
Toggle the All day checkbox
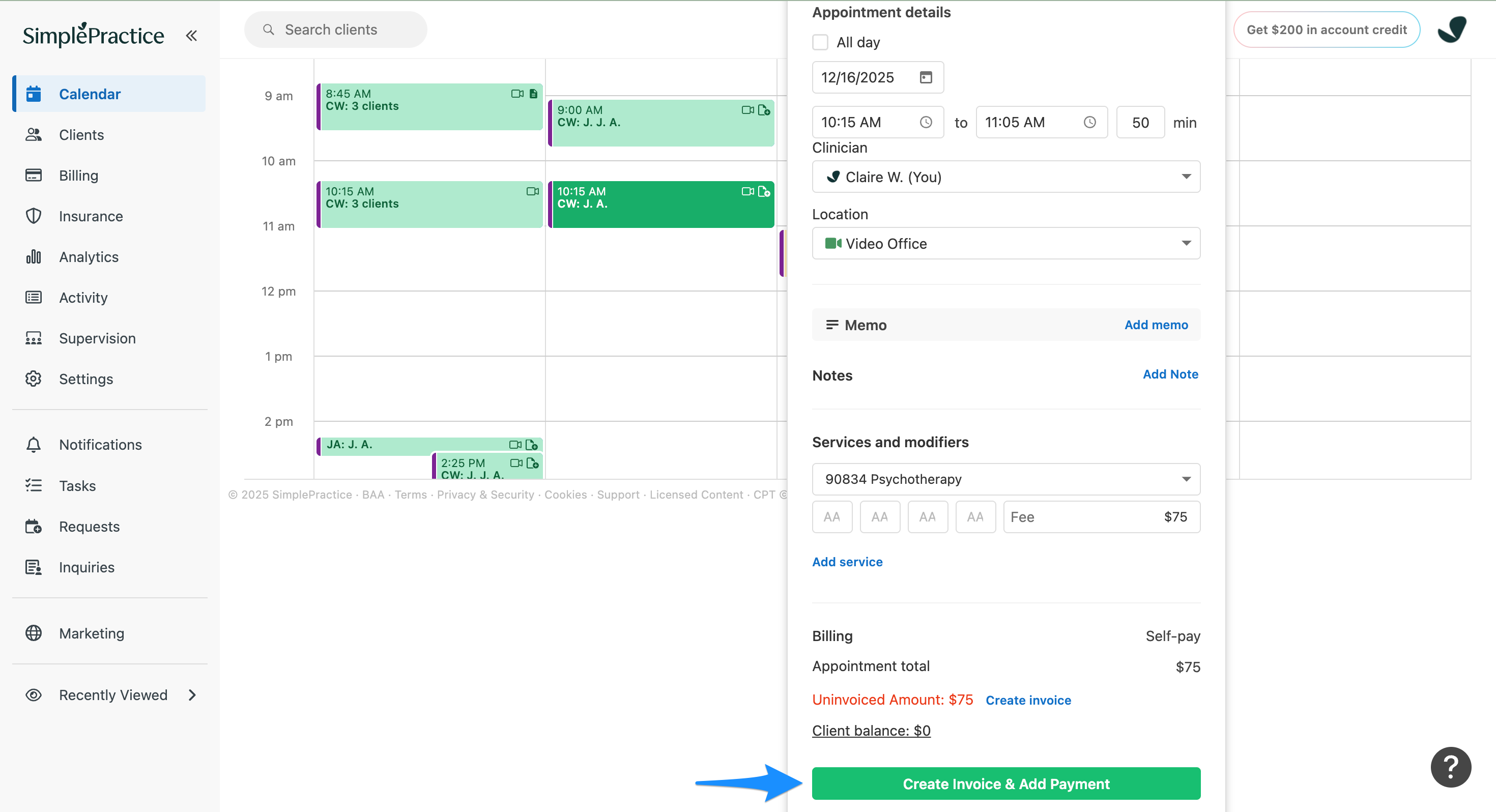[820, 42]
